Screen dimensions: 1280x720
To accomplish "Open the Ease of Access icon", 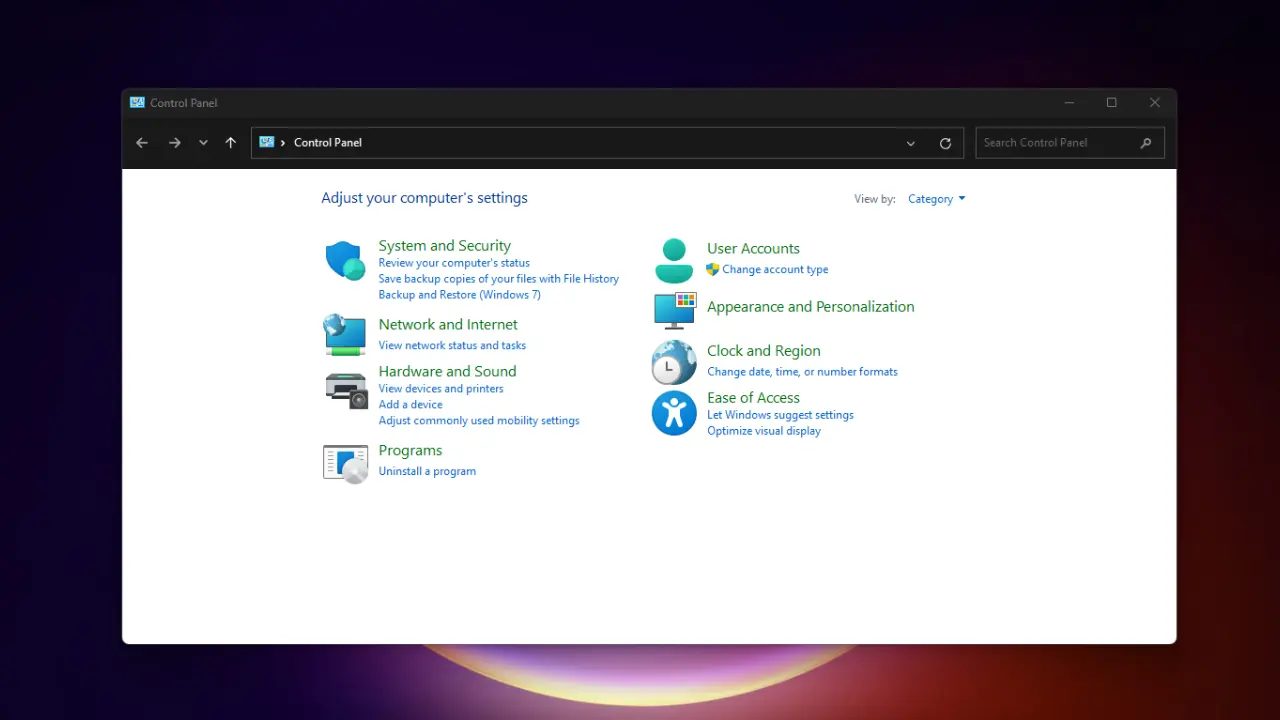I will pos(674,413).
